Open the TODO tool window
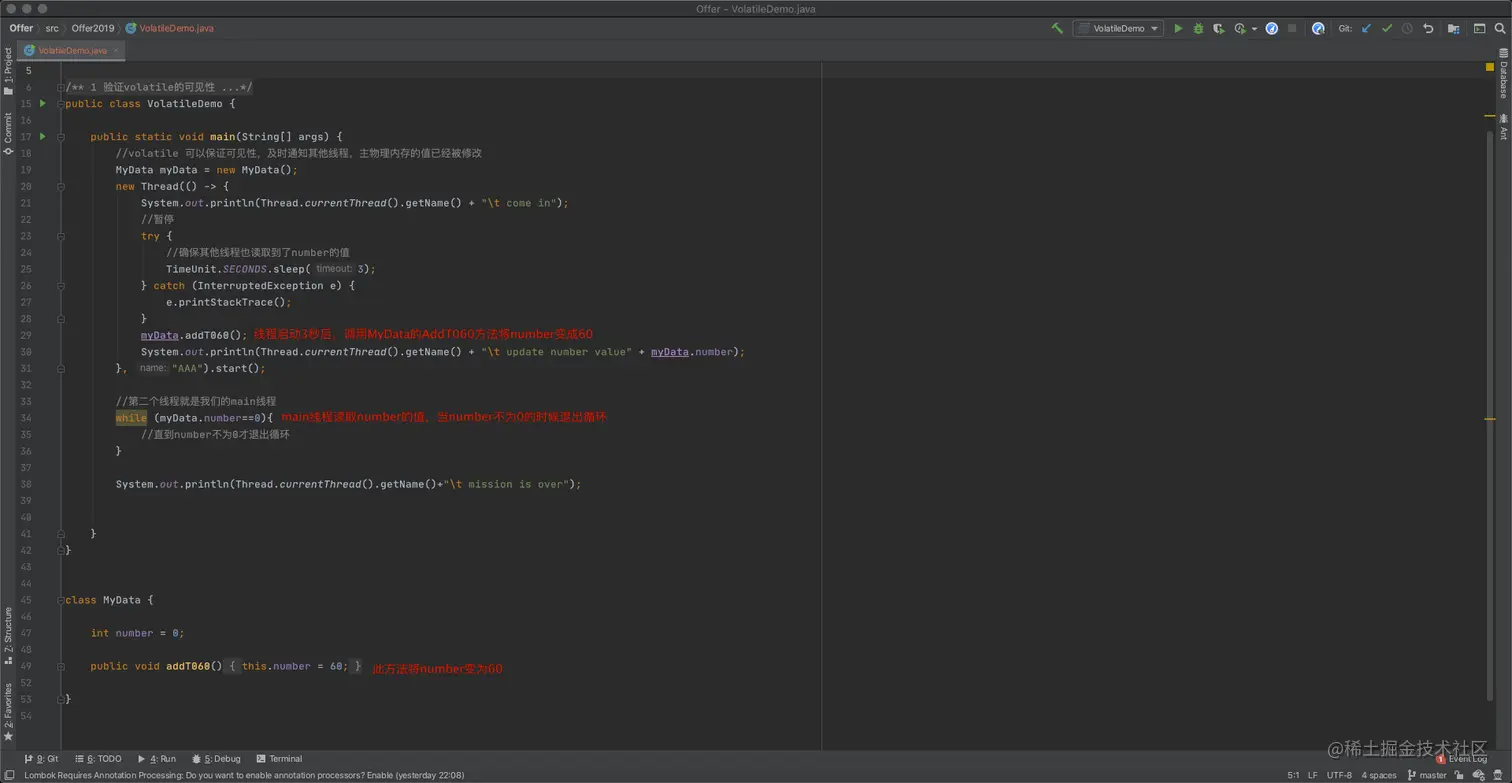The width and height of the screenshot is (1512, 783). [97, 759]
